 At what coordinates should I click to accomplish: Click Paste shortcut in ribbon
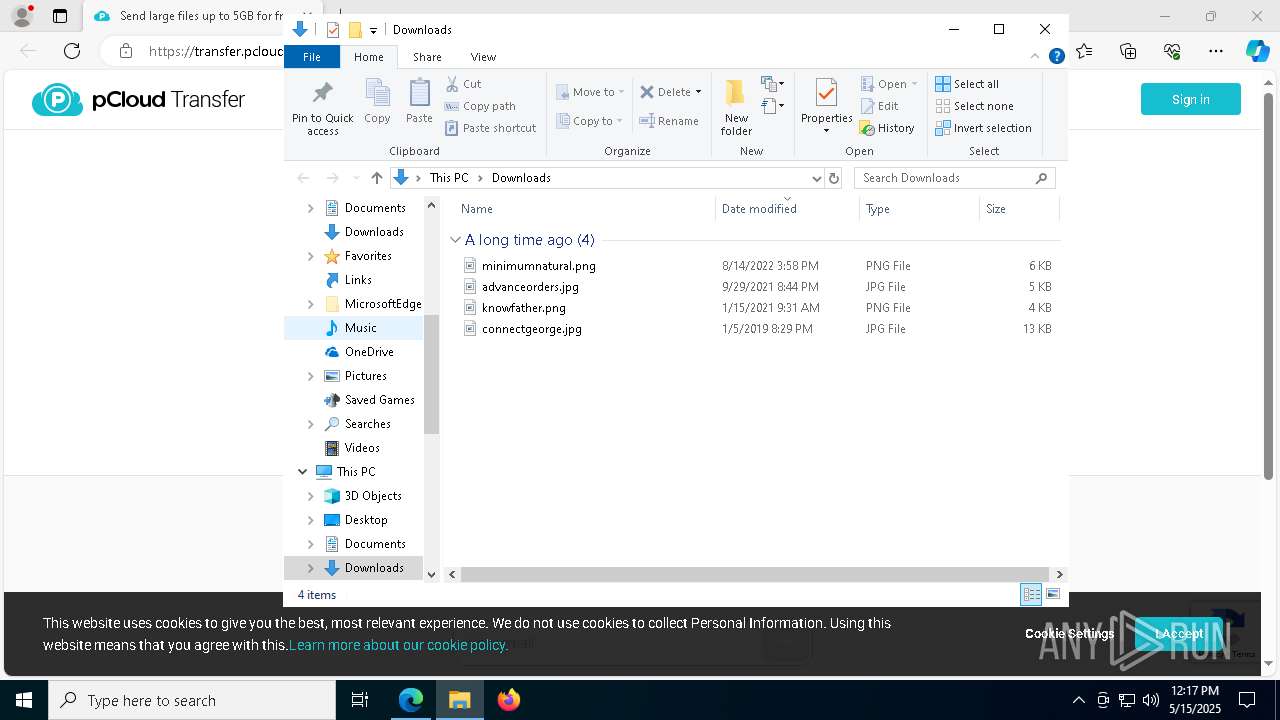point(490,128)
